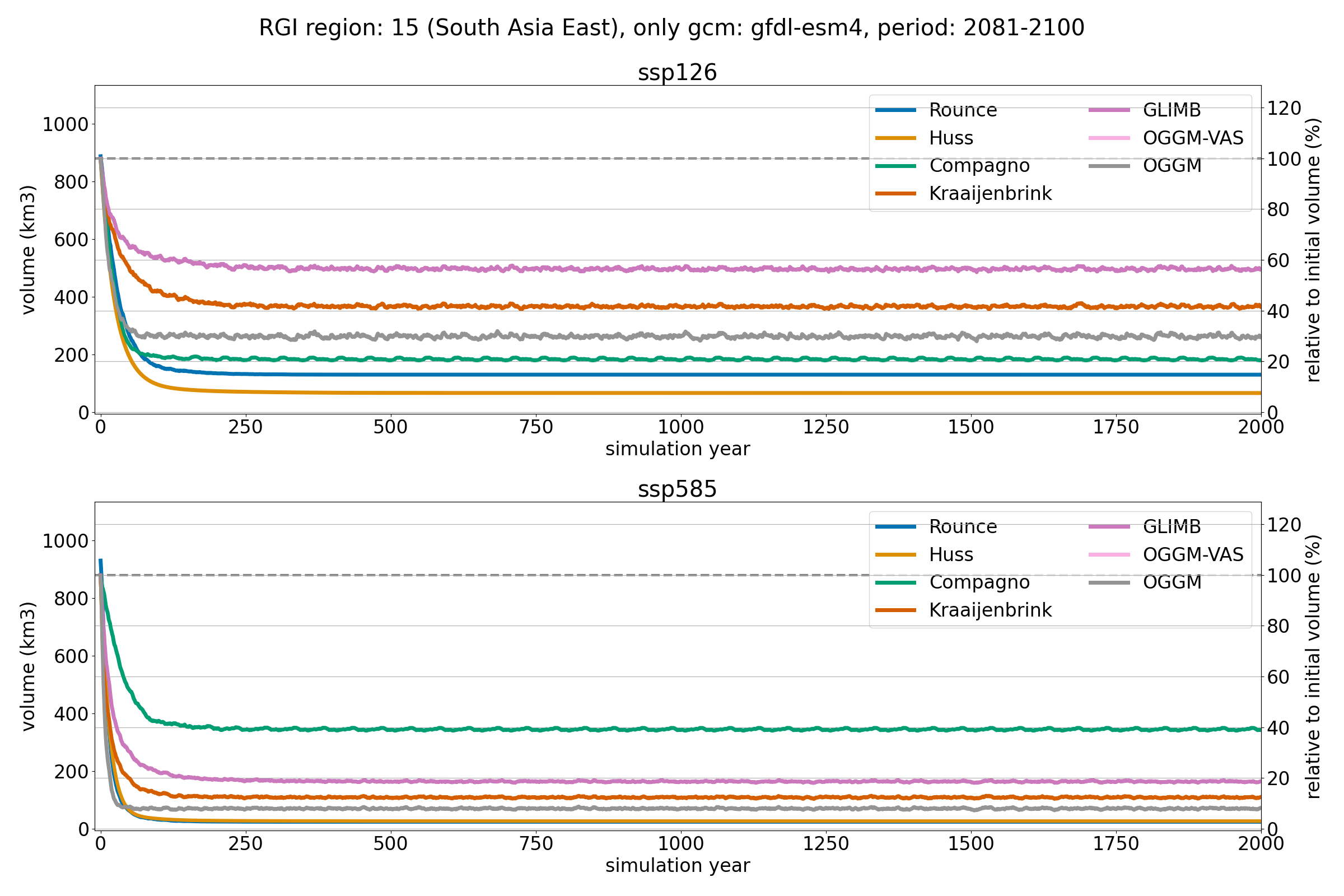The width and height of the screenshot is (1344, 896).
Task: Click the Rounce legend label in ssp585 plot
Action: (x=963, y=526)
